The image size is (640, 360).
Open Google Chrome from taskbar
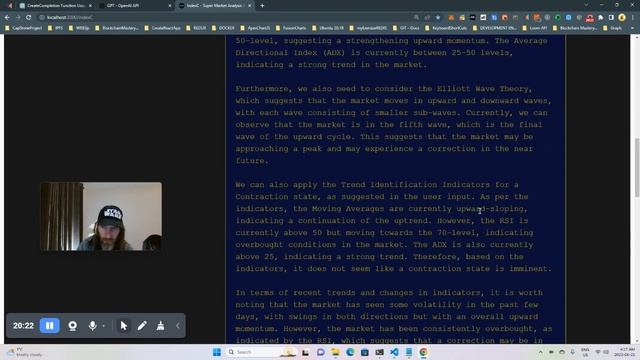point(424,352)
